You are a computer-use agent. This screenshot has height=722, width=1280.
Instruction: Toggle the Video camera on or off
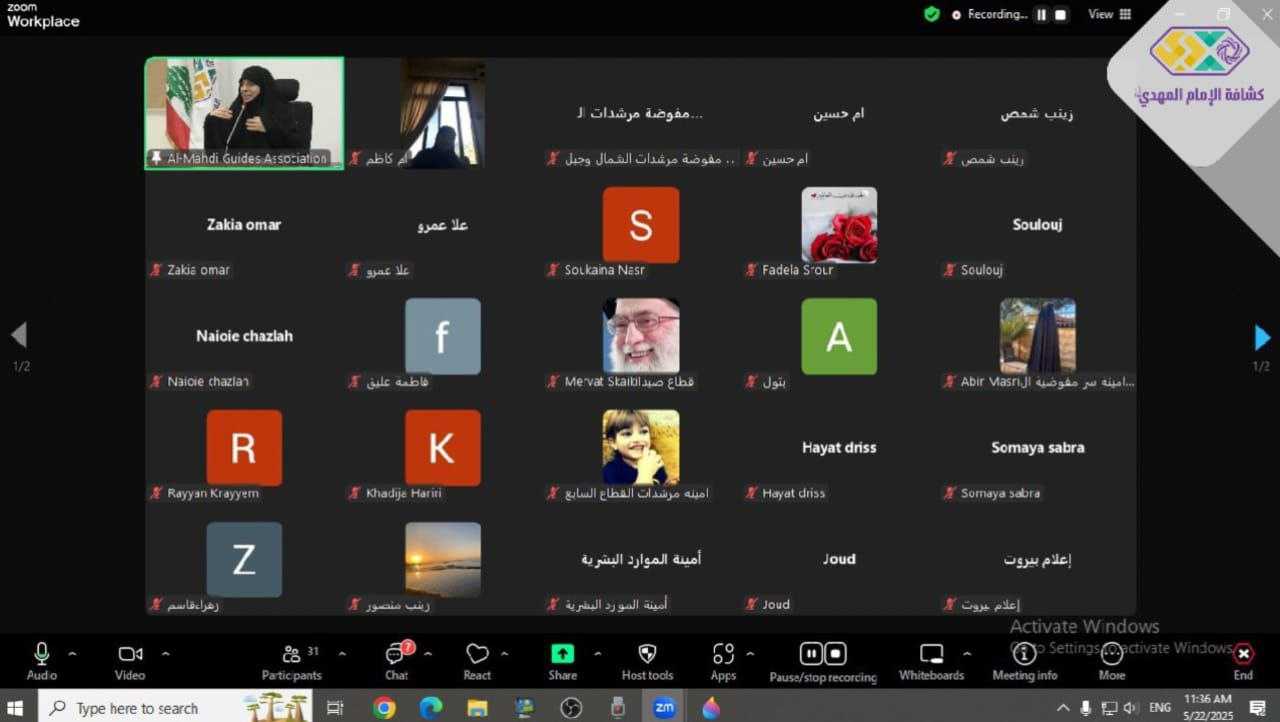pyautogui.click(x=130, y=660)
